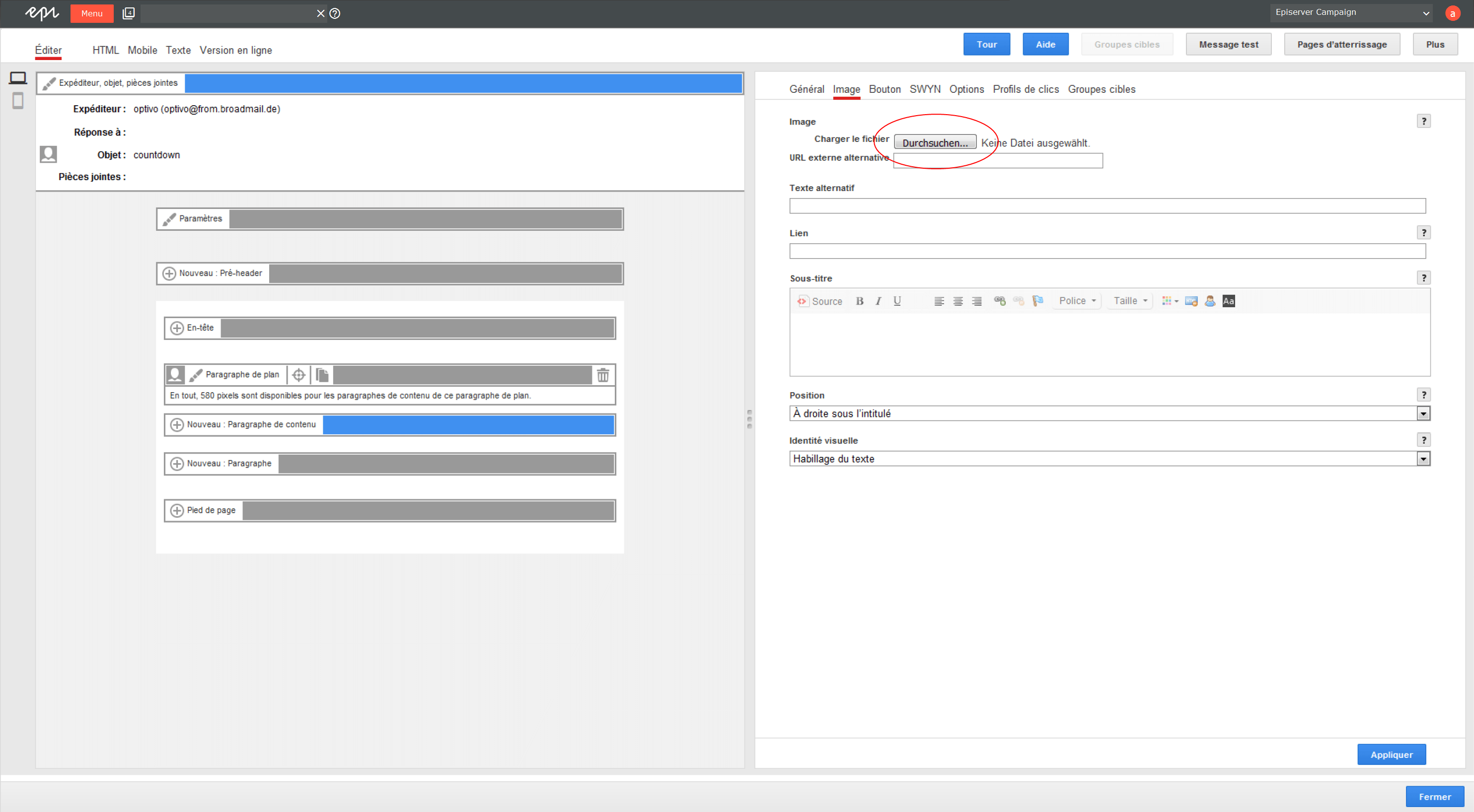
Task: Insert personalization field via person icon
Action: (x=1210, y=301)
